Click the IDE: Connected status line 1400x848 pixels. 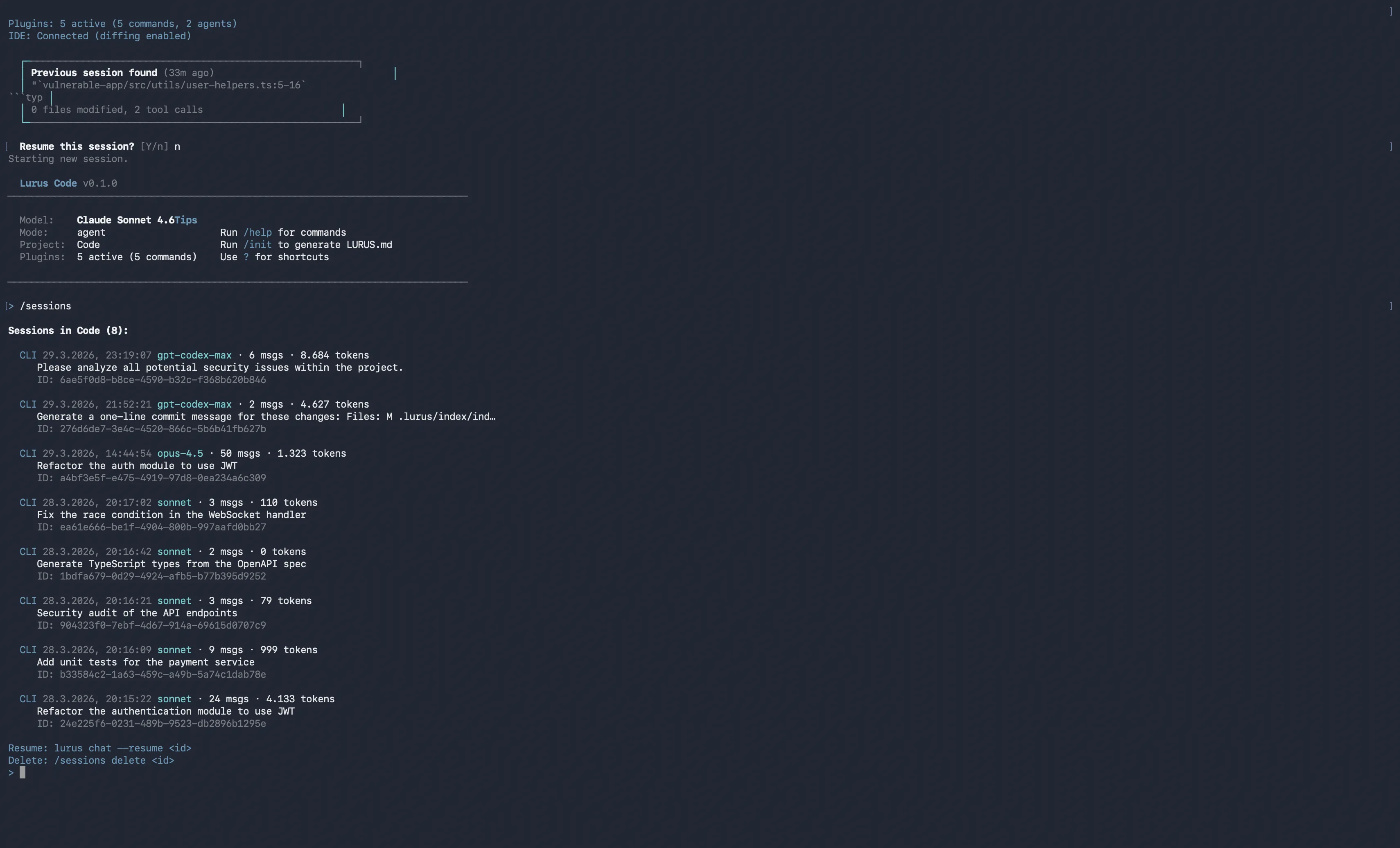[99, 36]
